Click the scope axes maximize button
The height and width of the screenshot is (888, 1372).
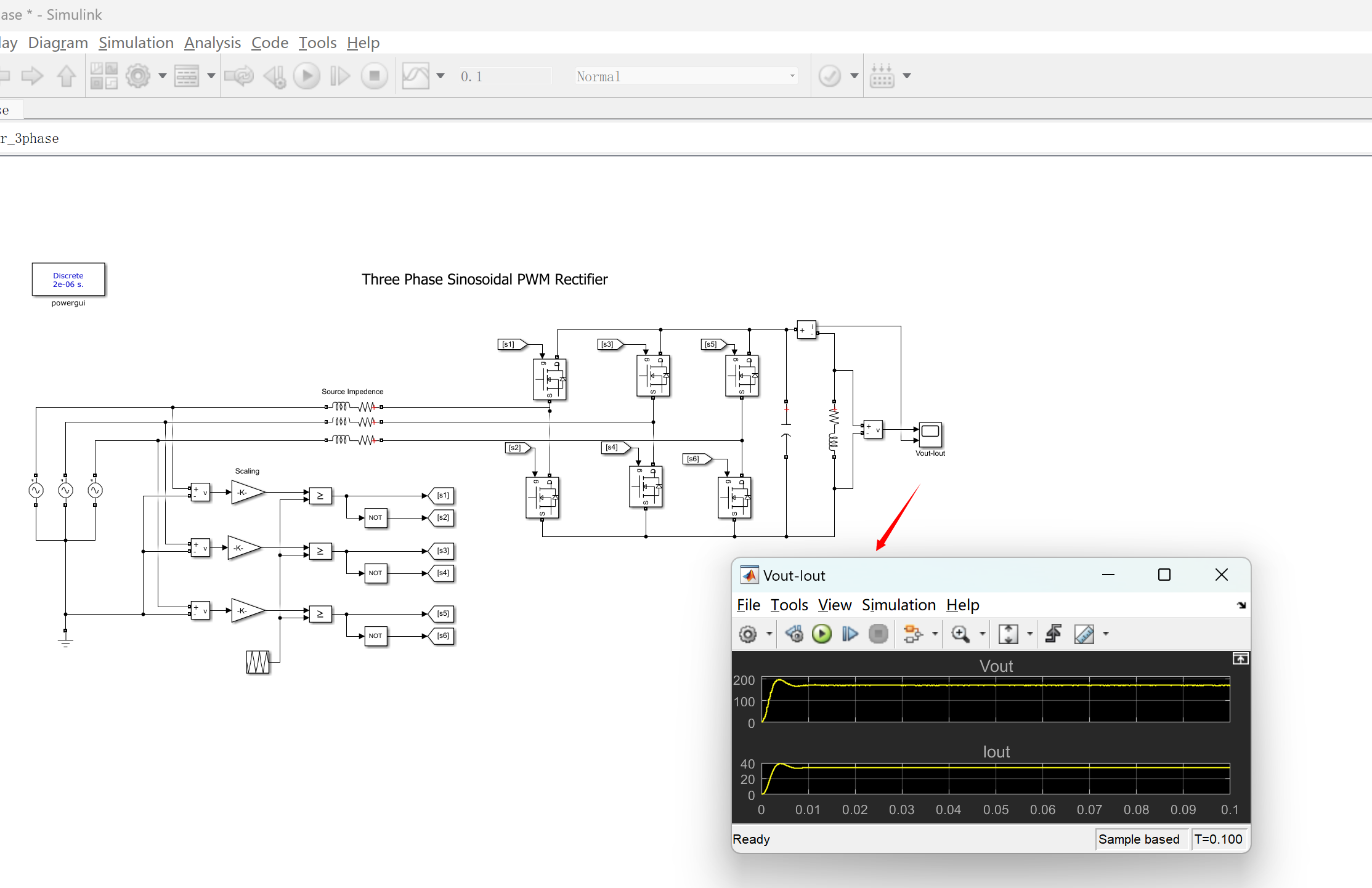[x=1240, y=659]
